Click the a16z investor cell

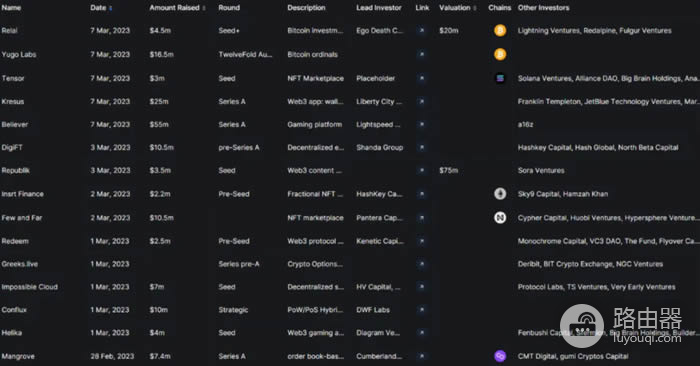(x=525, y=125)
